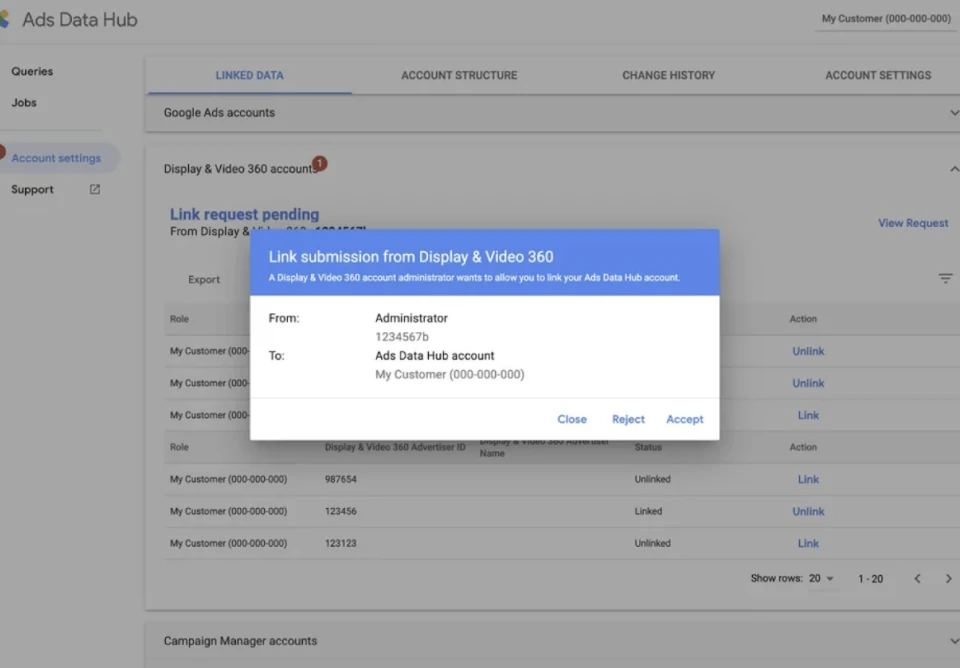Click the My Customer role cell for advertiser 987654
960x668 pixels.
click(228, 479)
